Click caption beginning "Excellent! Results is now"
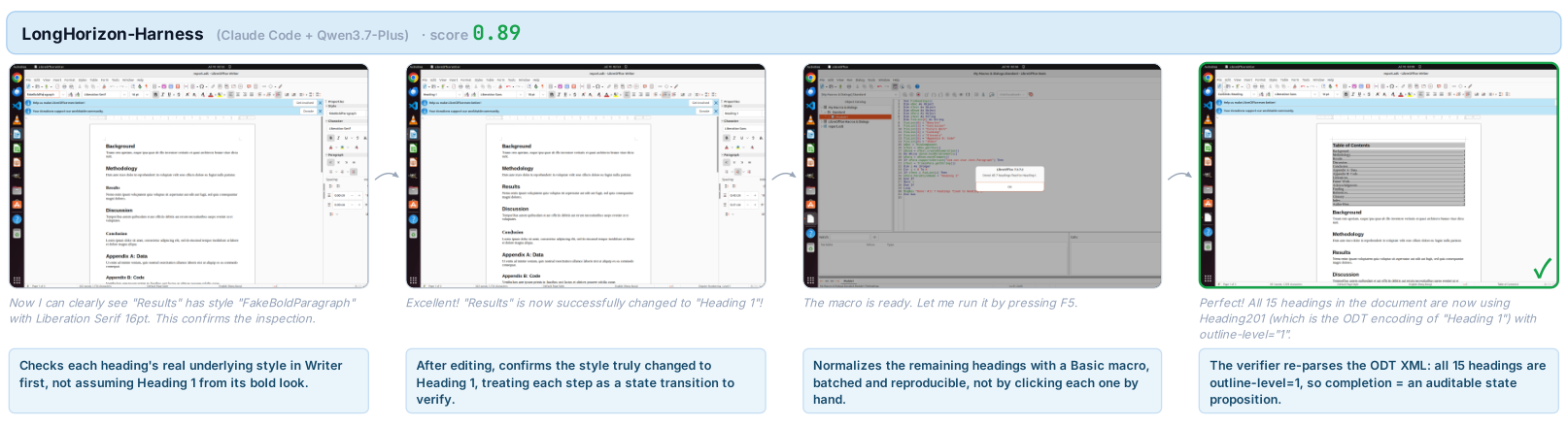 coord(584,303)
